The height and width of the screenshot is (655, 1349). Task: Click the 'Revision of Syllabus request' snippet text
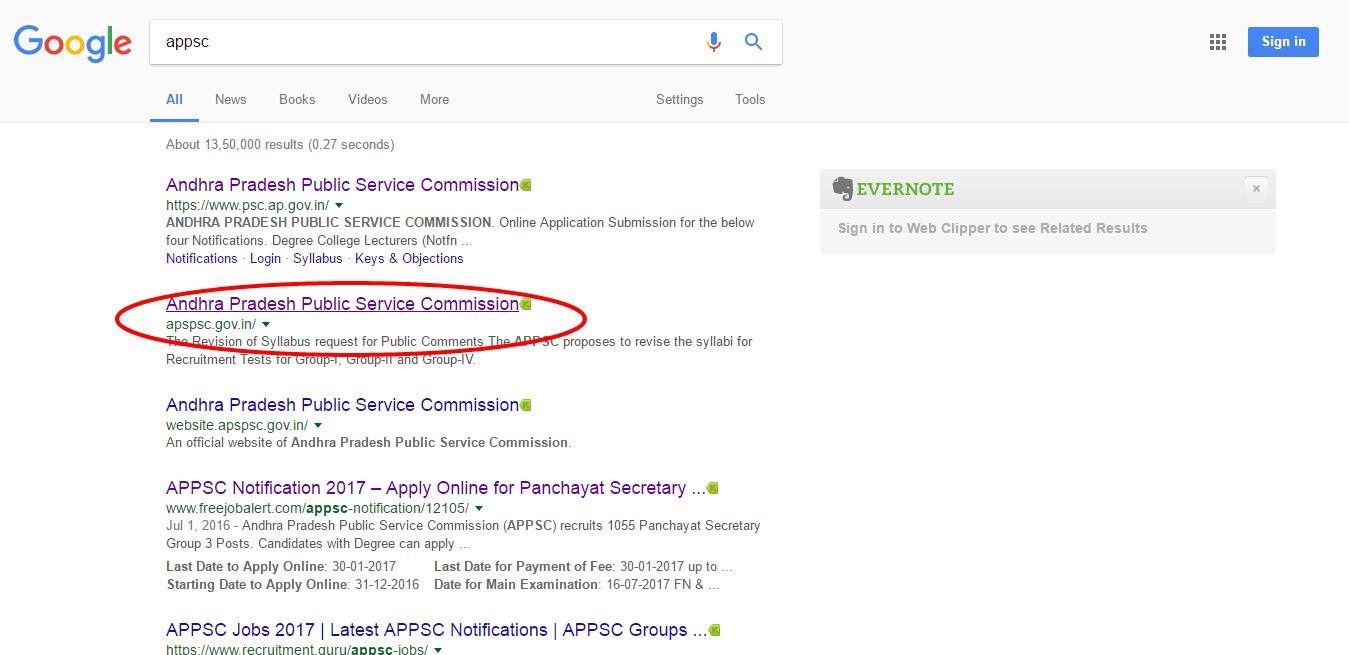tap(459, 350)
